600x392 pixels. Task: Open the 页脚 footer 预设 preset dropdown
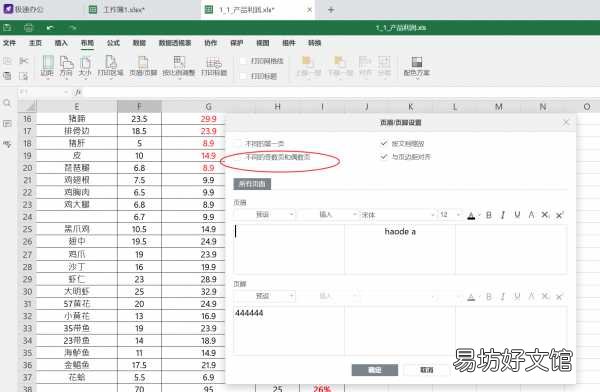pyautogui.click(x=265, y=296)
